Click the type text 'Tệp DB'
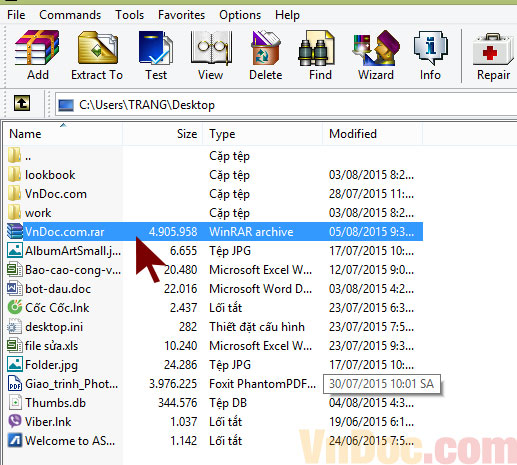This screenshot has height=465, width=517. [x=228, y=403]
